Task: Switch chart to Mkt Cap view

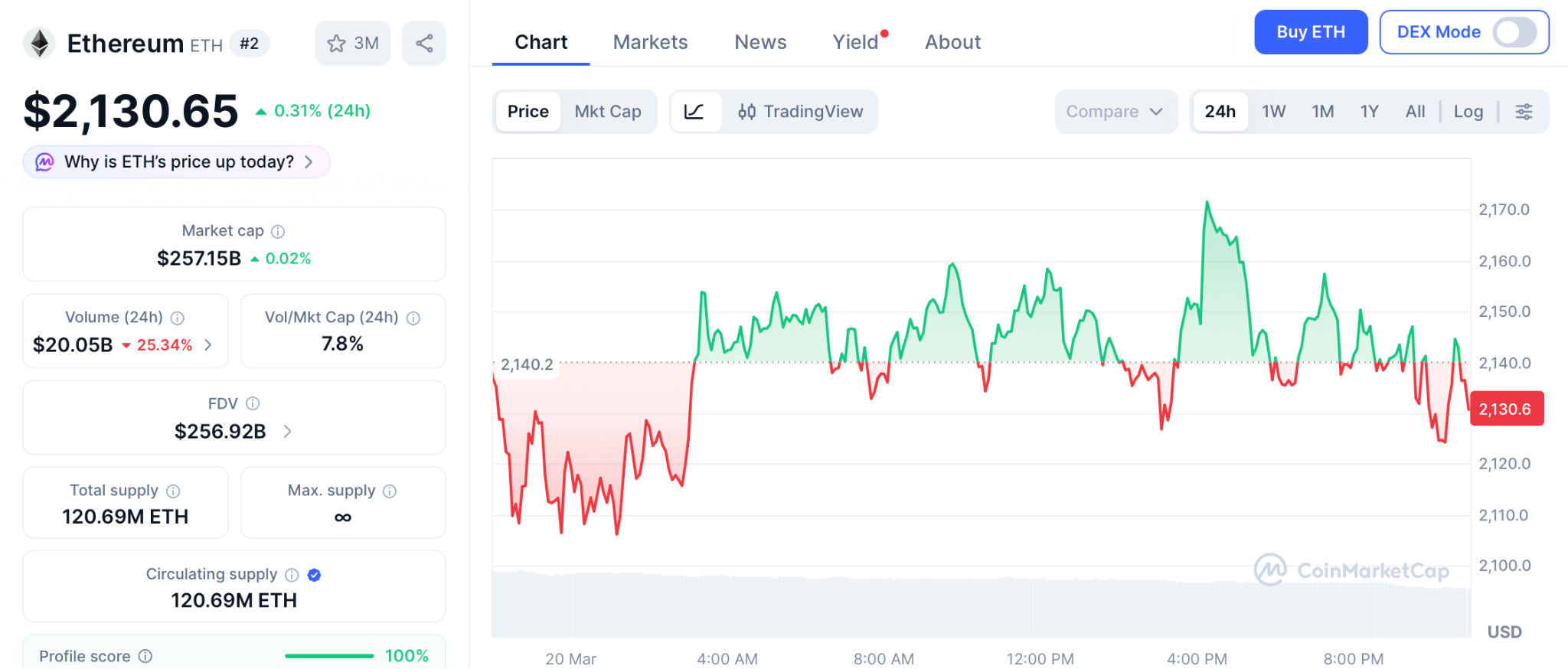Action: (608, 112)
